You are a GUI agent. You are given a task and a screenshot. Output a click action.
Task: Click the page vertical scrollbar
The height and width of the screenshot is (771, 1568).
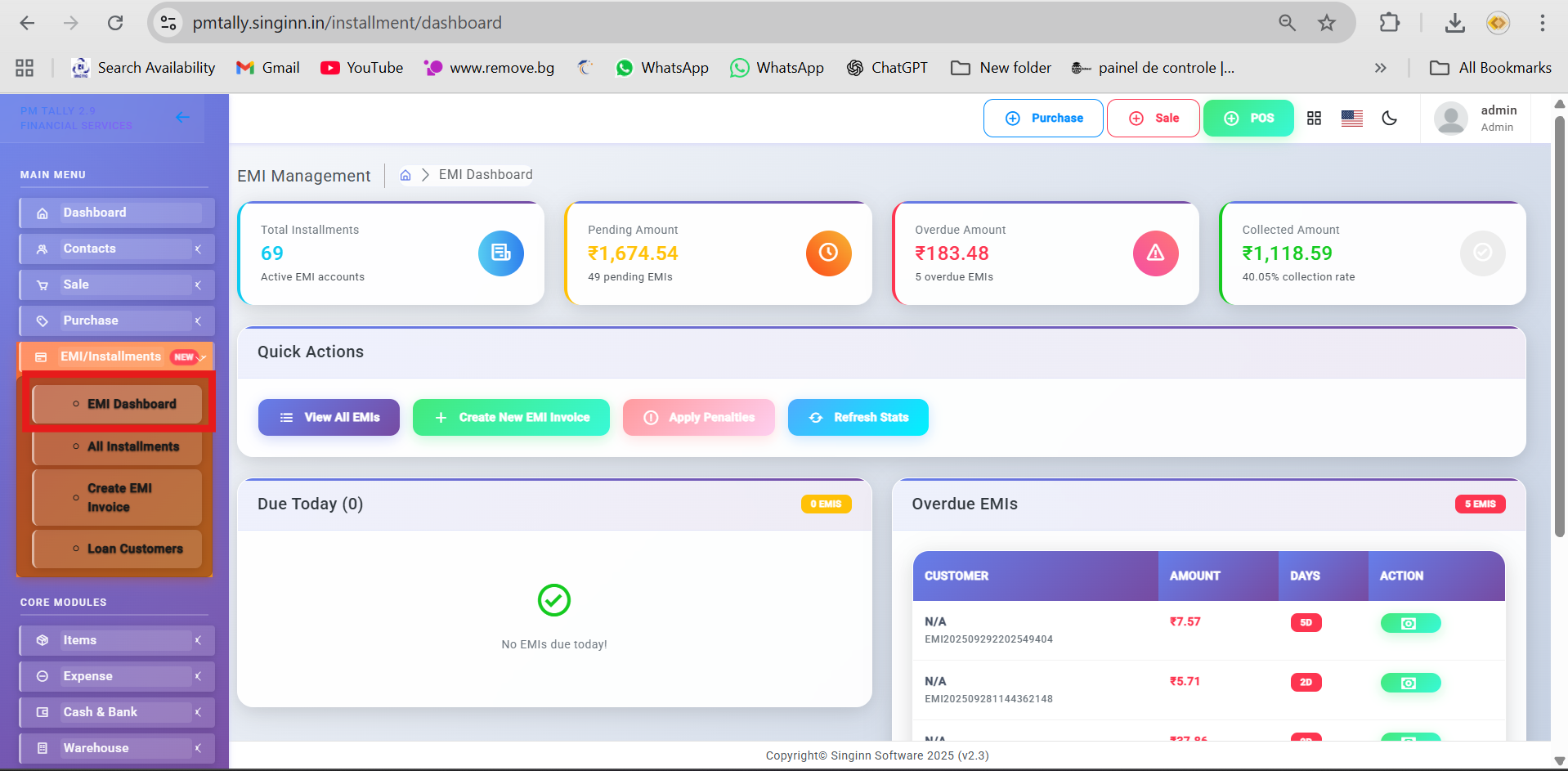[1559, 327]
